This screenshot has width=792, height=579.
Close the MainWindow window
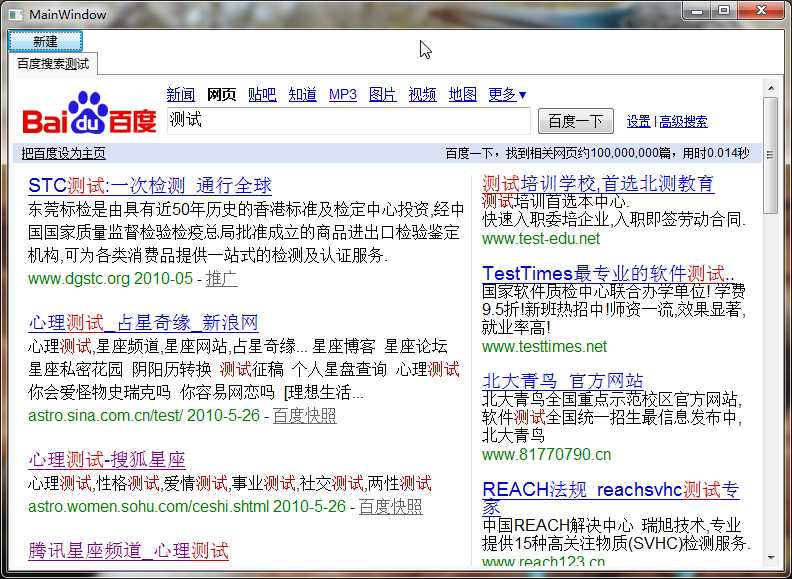click(761, 10)
